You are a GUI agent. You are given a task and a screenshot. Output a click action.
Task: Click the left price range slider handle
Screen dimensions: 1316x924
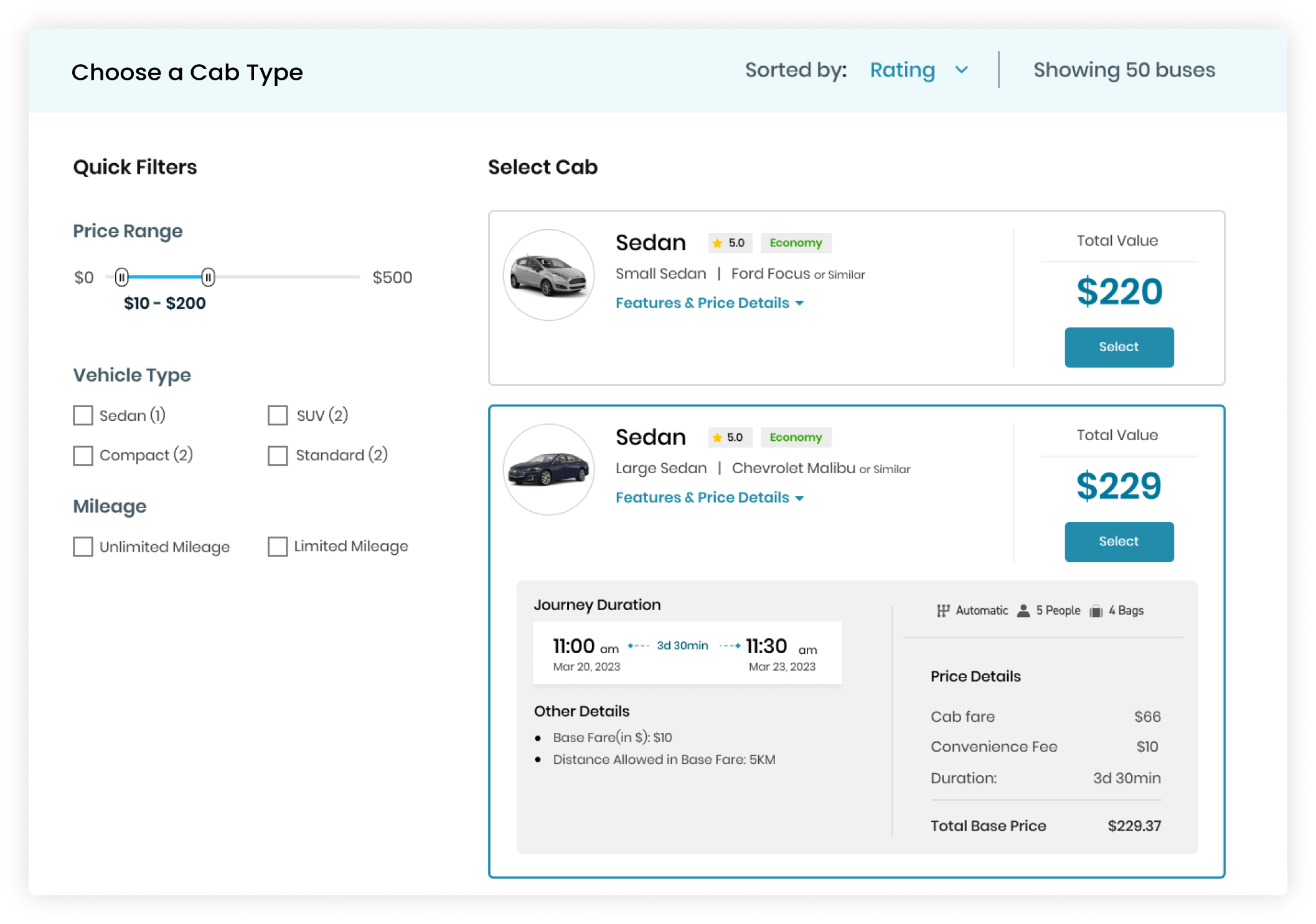[122, 277]
